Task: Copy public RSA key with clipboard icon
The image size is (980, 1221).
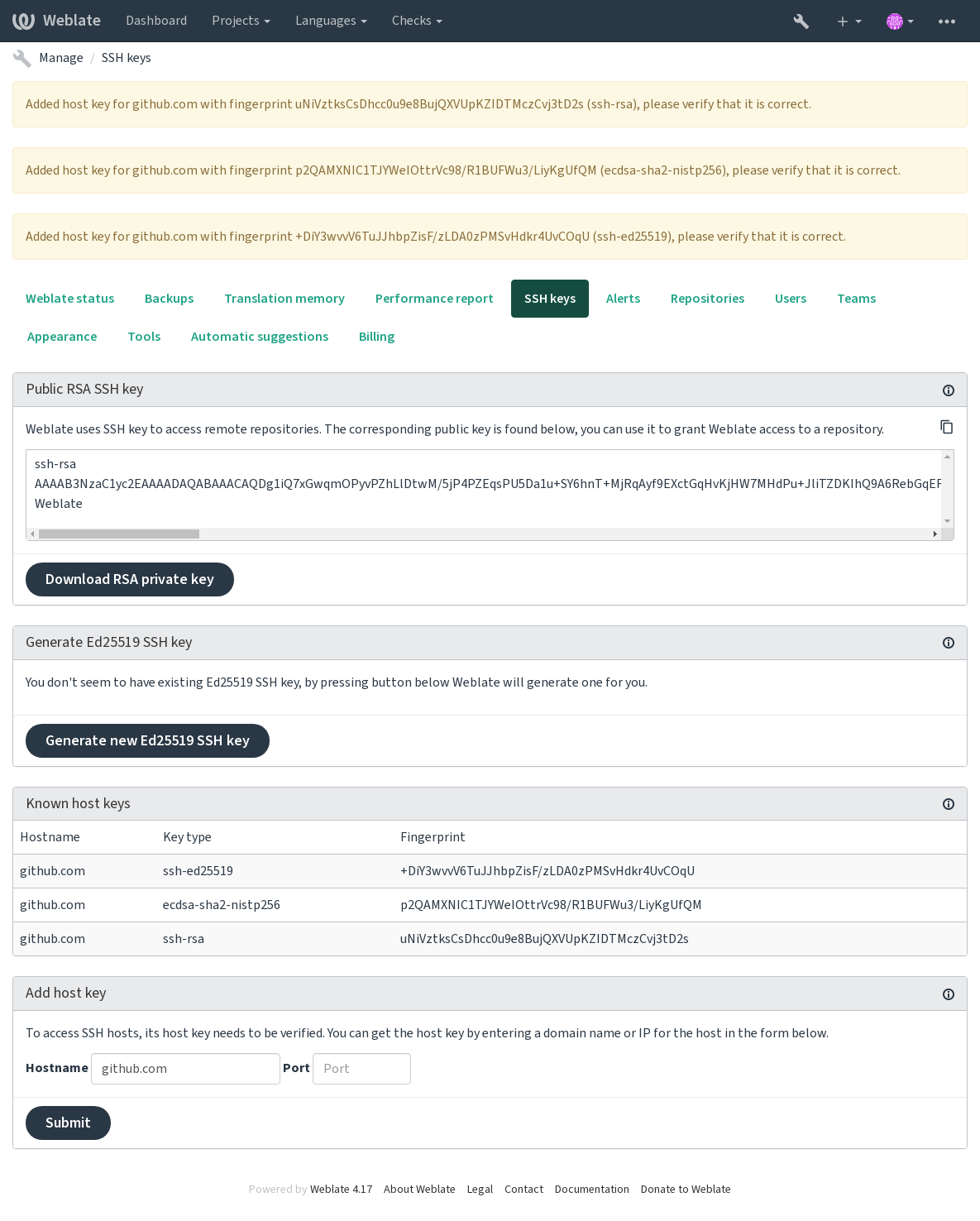Action: 946,427
